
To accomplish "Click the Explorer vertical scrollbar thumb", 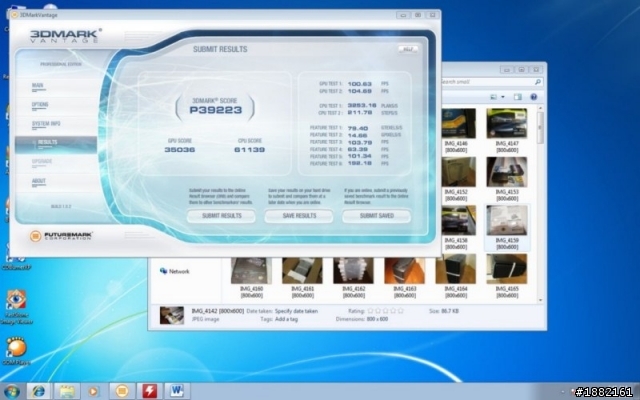I will pos(540,127).
